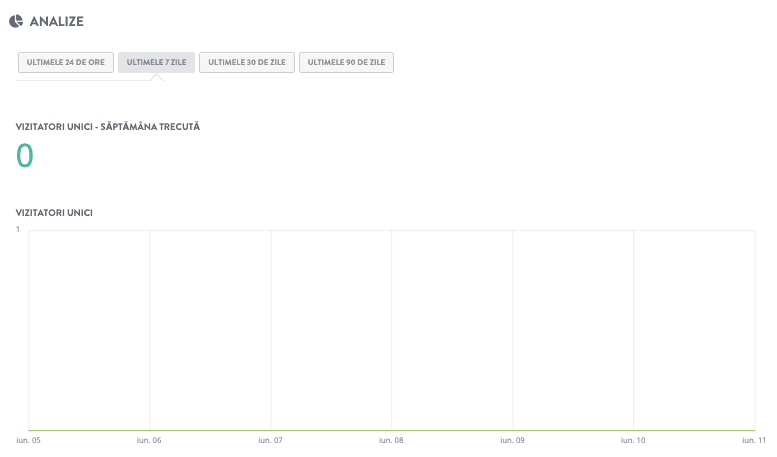This screenshot has height=457, width=777.
Task: Click the Vizitatori unici - săptămâna trecută label
Action: 108,127
